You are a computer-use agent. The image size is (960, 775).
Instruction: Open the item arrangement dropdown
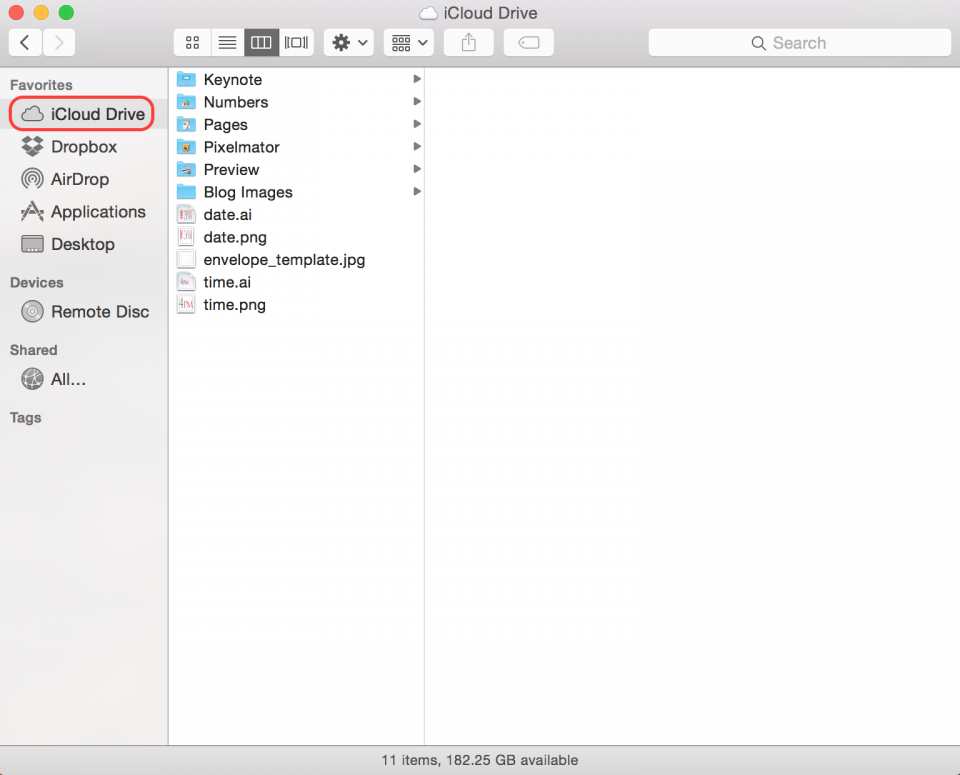409,42
